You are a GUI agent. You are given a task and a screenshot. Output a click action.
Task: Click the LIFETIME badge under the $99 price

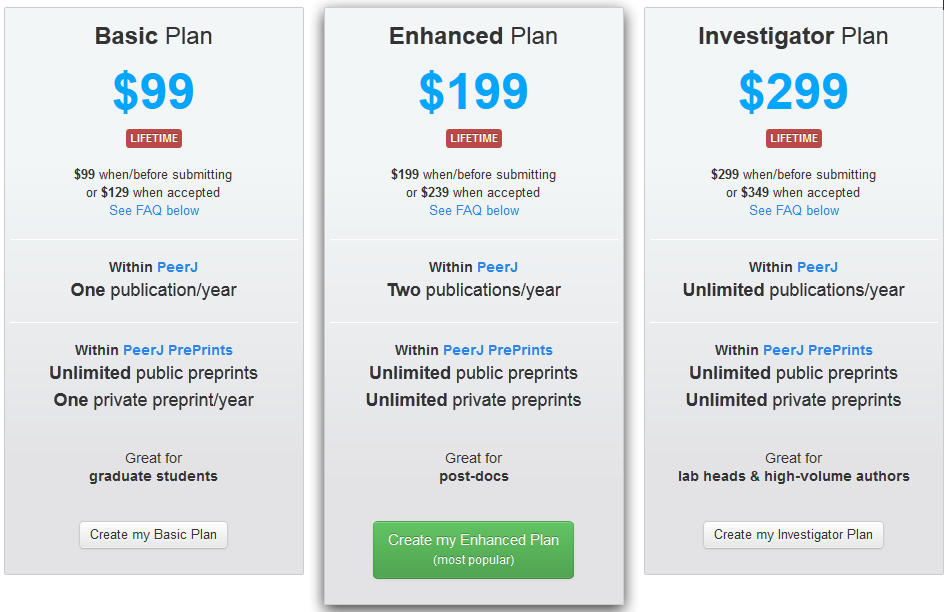pos(154,139)
